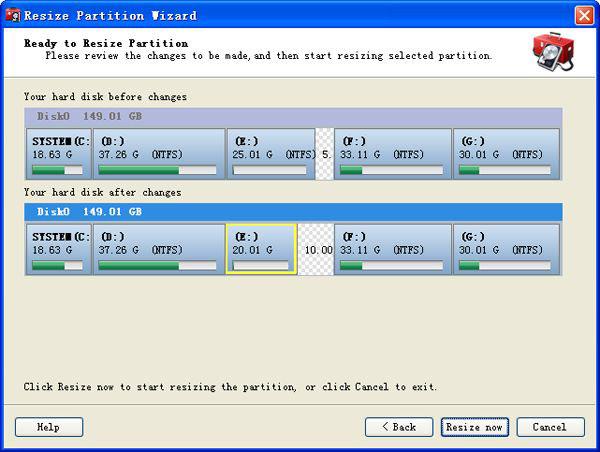The width and height of the screenshot is (600, 452).
Task: Click the small unallocated block before changes
Action: click(x=325, y=153)
